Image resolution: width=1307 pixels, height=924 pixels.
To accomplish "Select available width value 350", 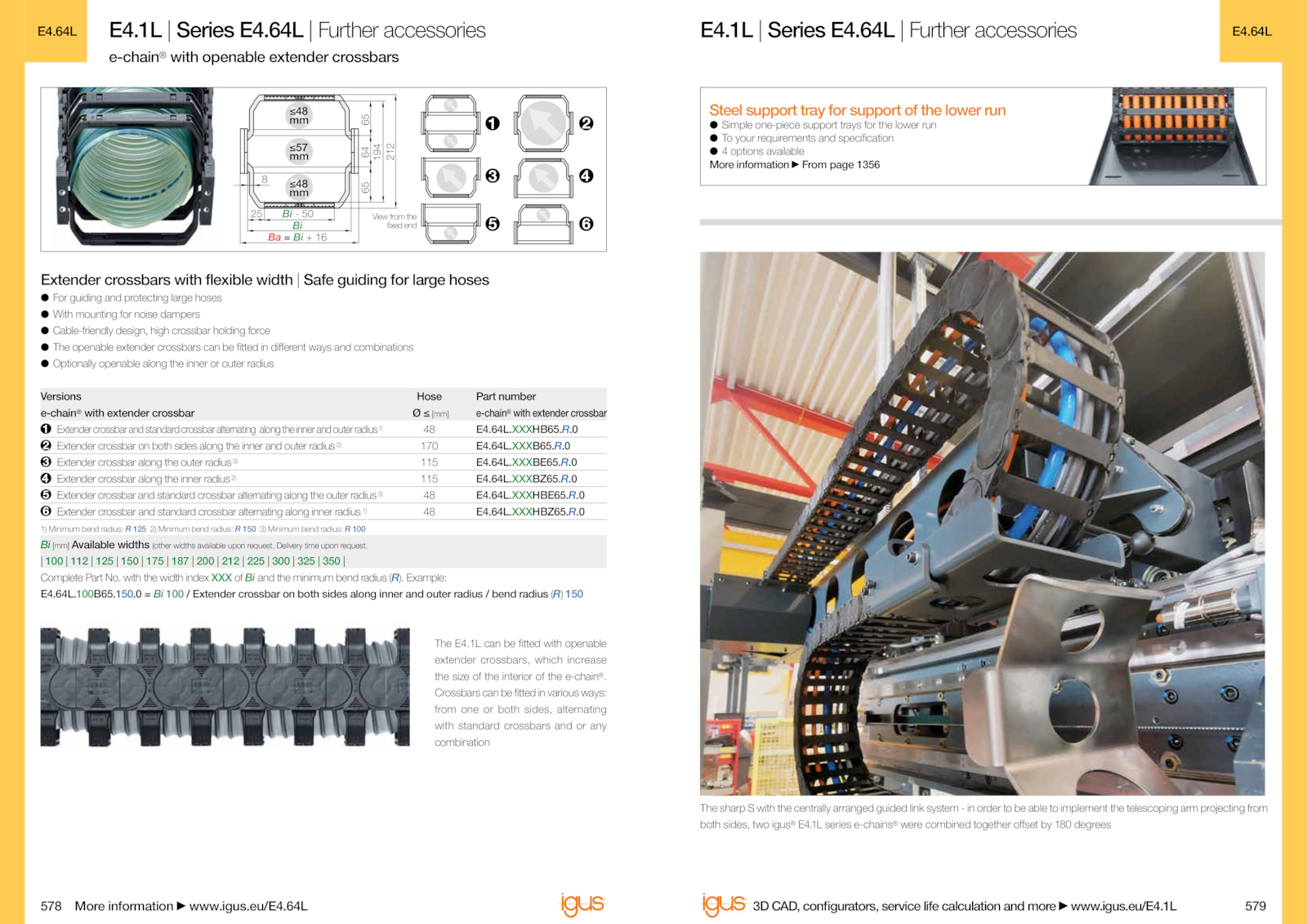I will click(332, 561).
